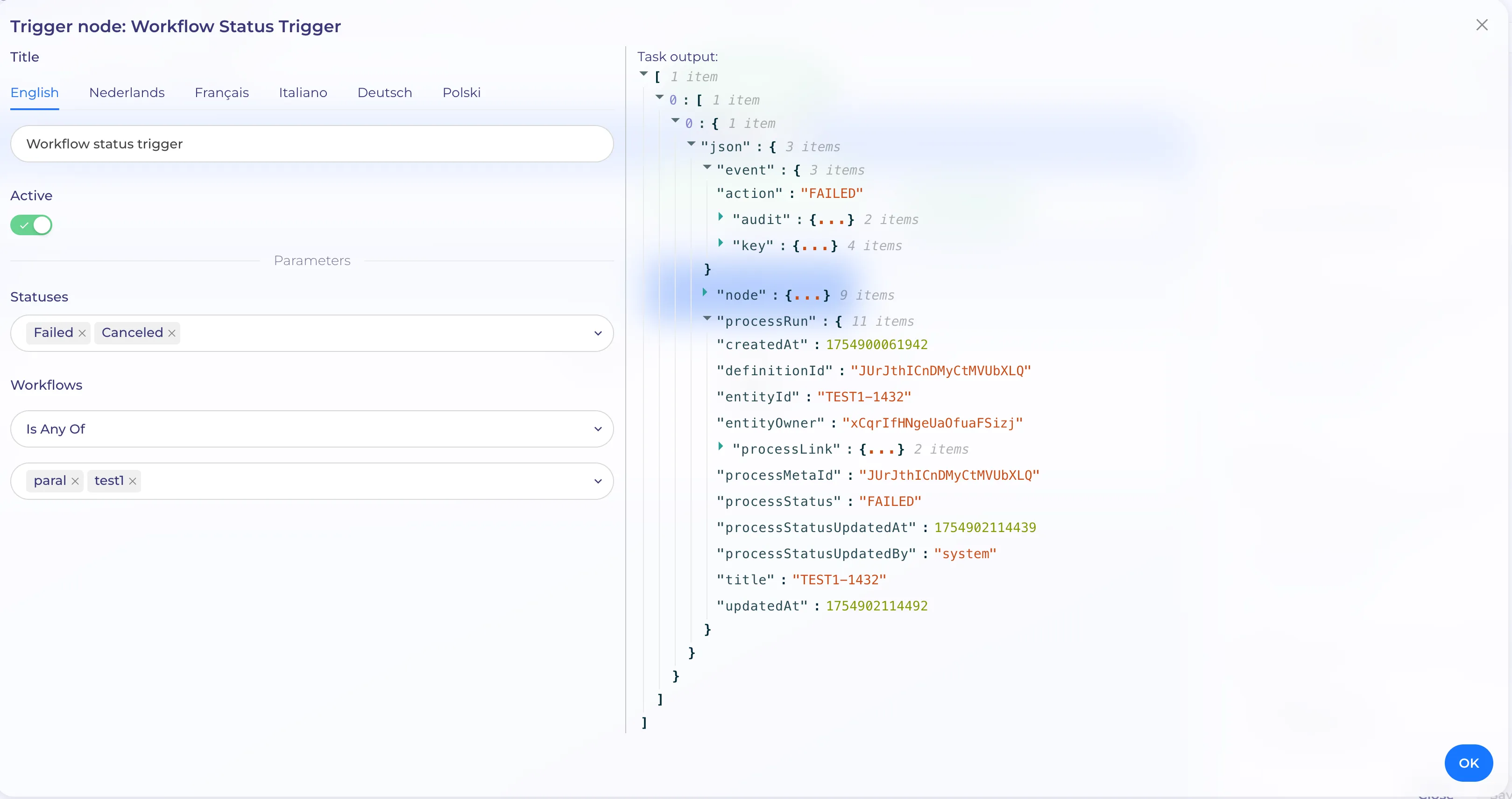Open the Is Any Of dropdown
Screen dimensions: 1512x799
(x=311, y=429)
